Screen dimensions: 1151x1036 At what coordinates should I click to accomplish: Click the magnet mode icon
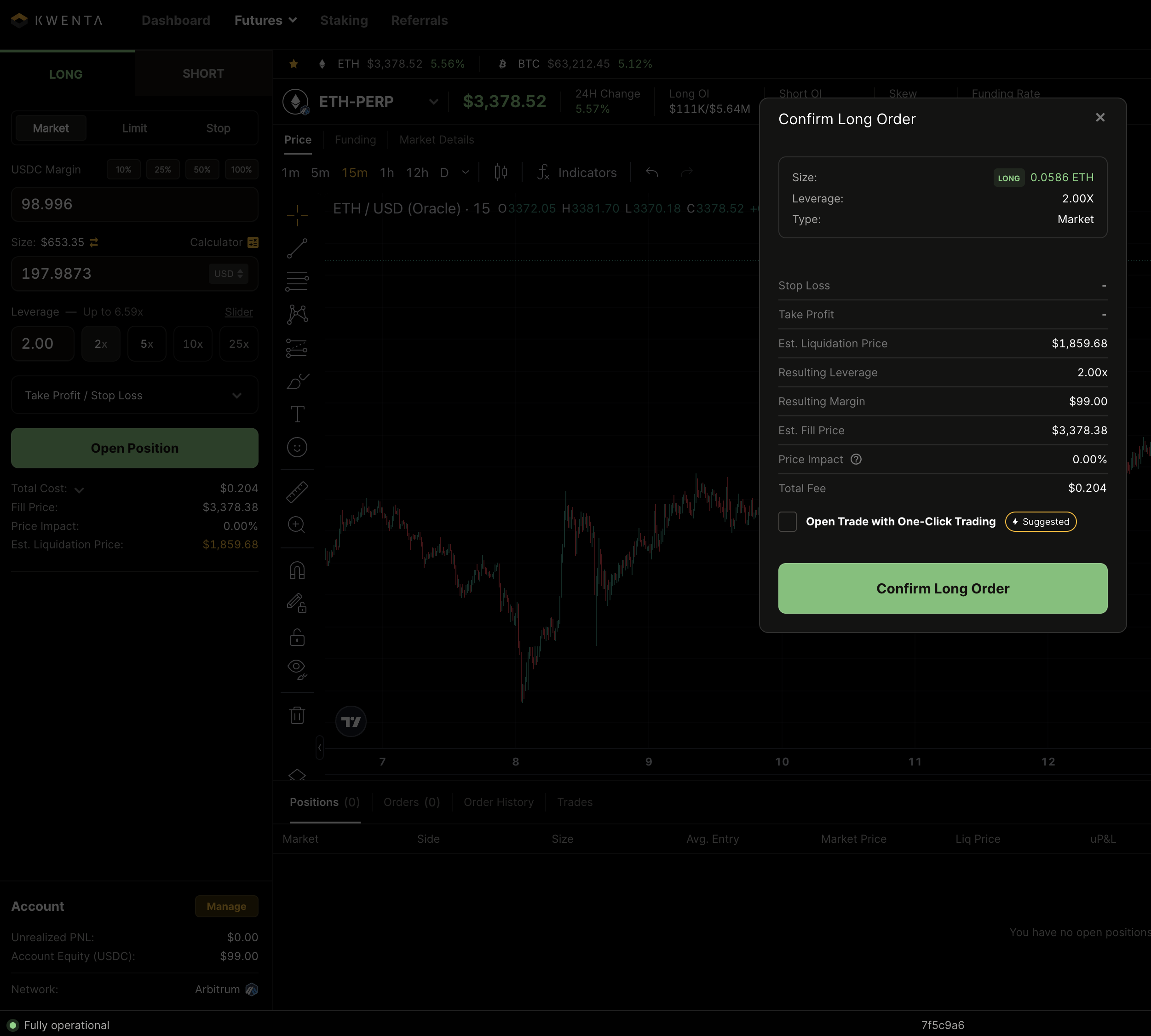pos(297,570)
